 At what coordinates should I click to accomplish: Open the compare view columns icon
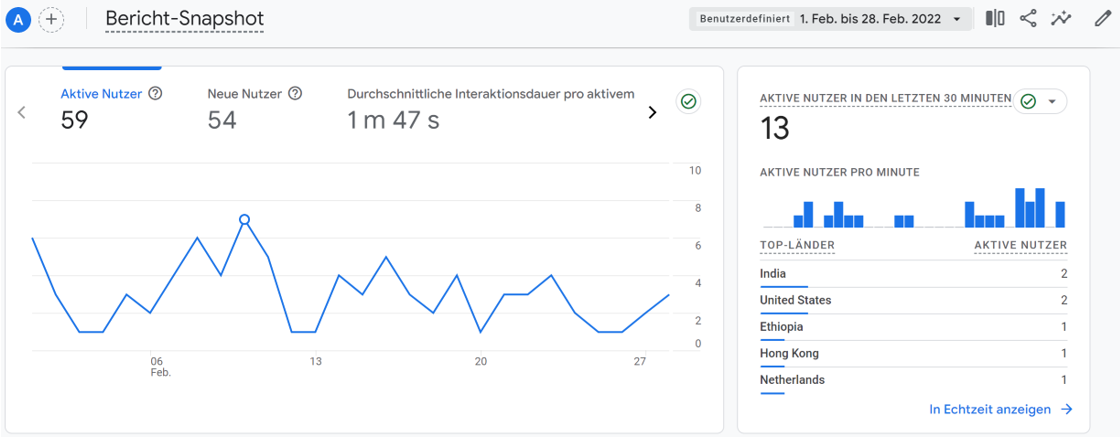coord(995,19)
